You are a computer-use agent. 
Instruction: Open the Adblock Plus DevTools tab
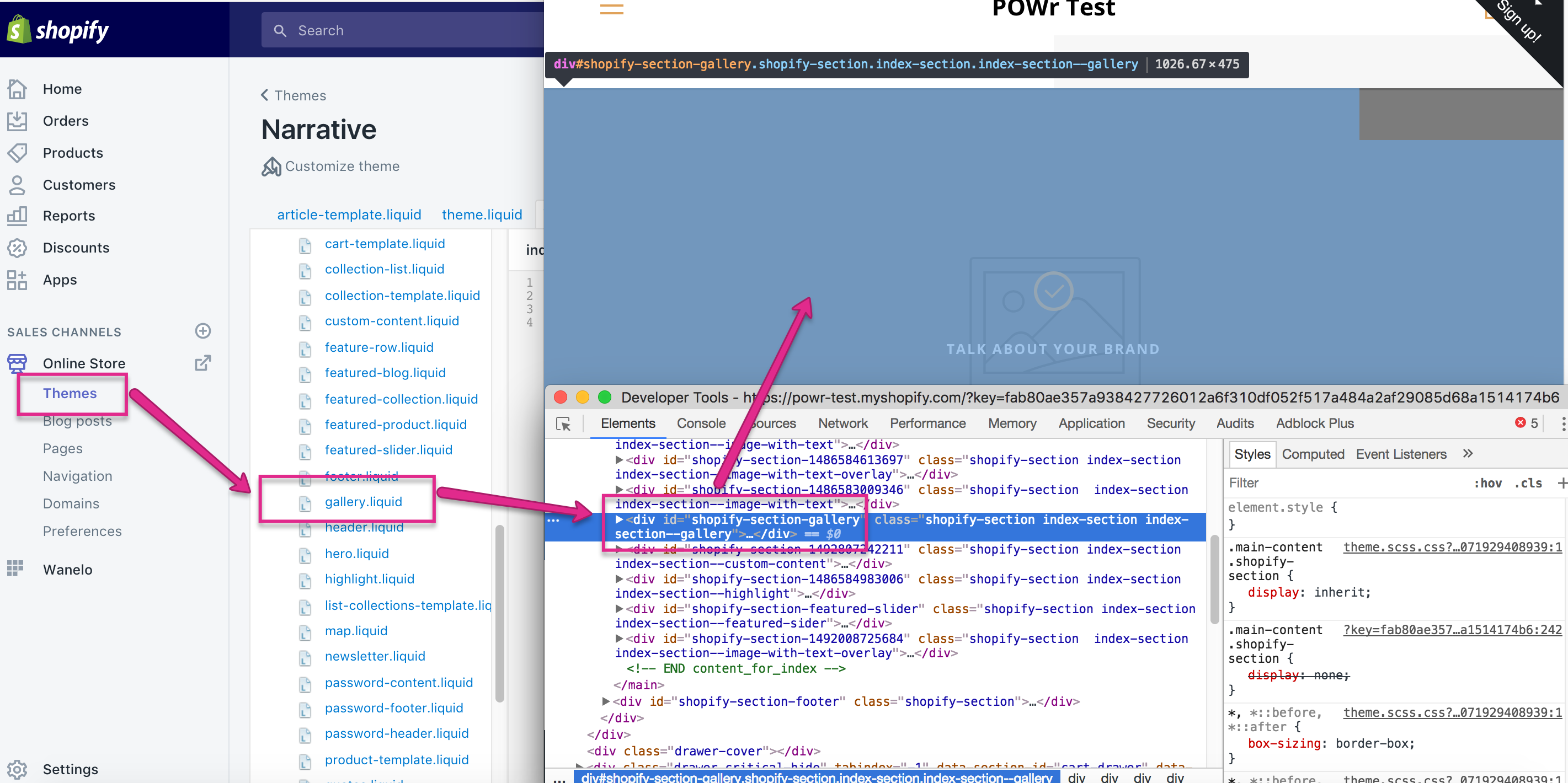click(x=1315, y=423)
